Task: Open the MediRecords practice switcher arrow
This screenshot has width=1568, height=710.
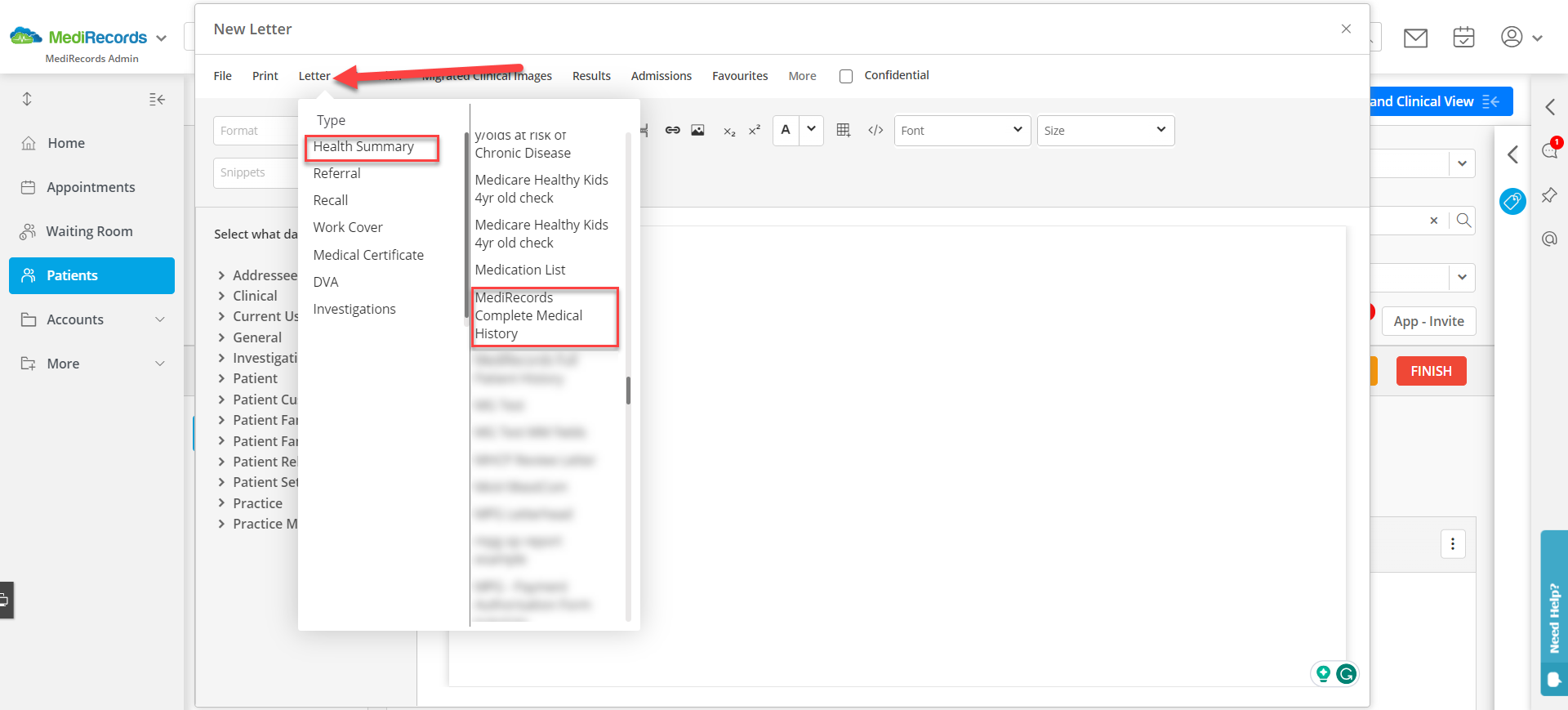Action: [161, 38]
